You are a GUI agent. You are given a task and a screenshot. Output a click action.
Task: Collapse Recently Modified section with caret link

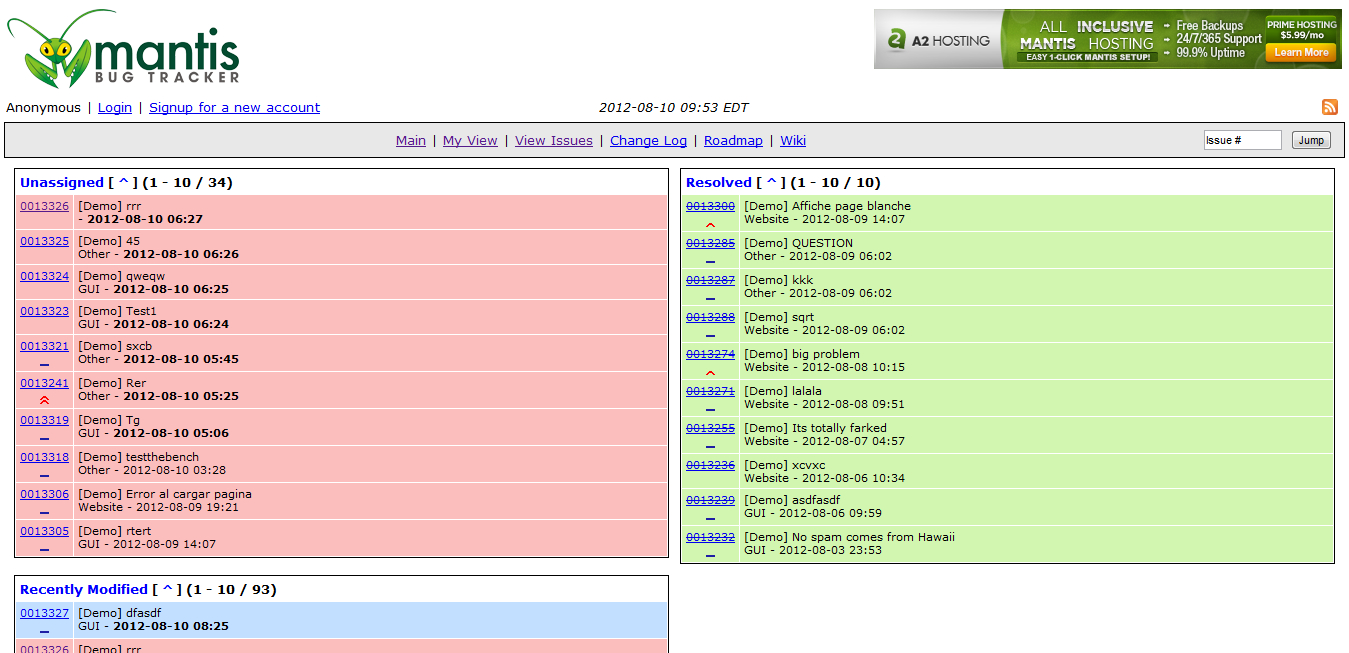(x=167, y=589)
